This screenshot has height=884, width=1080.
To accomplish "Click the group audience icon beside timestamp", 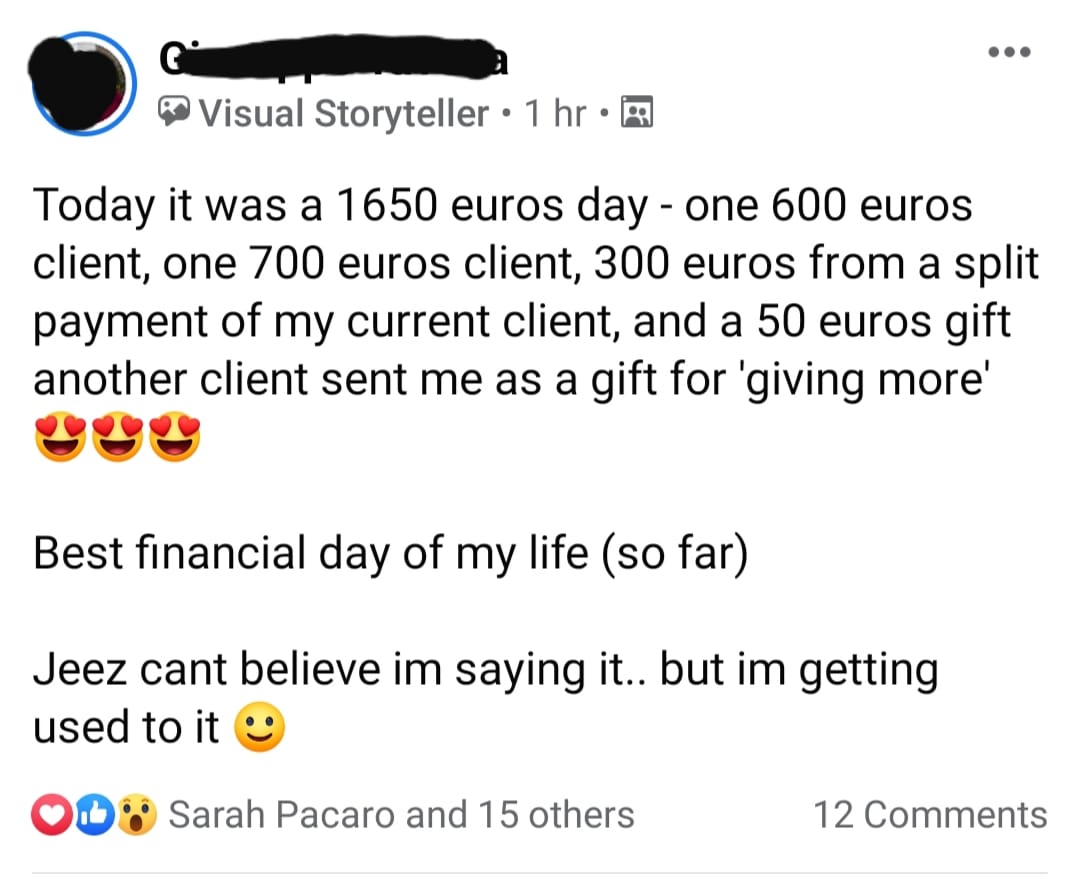I will point(636,114).
